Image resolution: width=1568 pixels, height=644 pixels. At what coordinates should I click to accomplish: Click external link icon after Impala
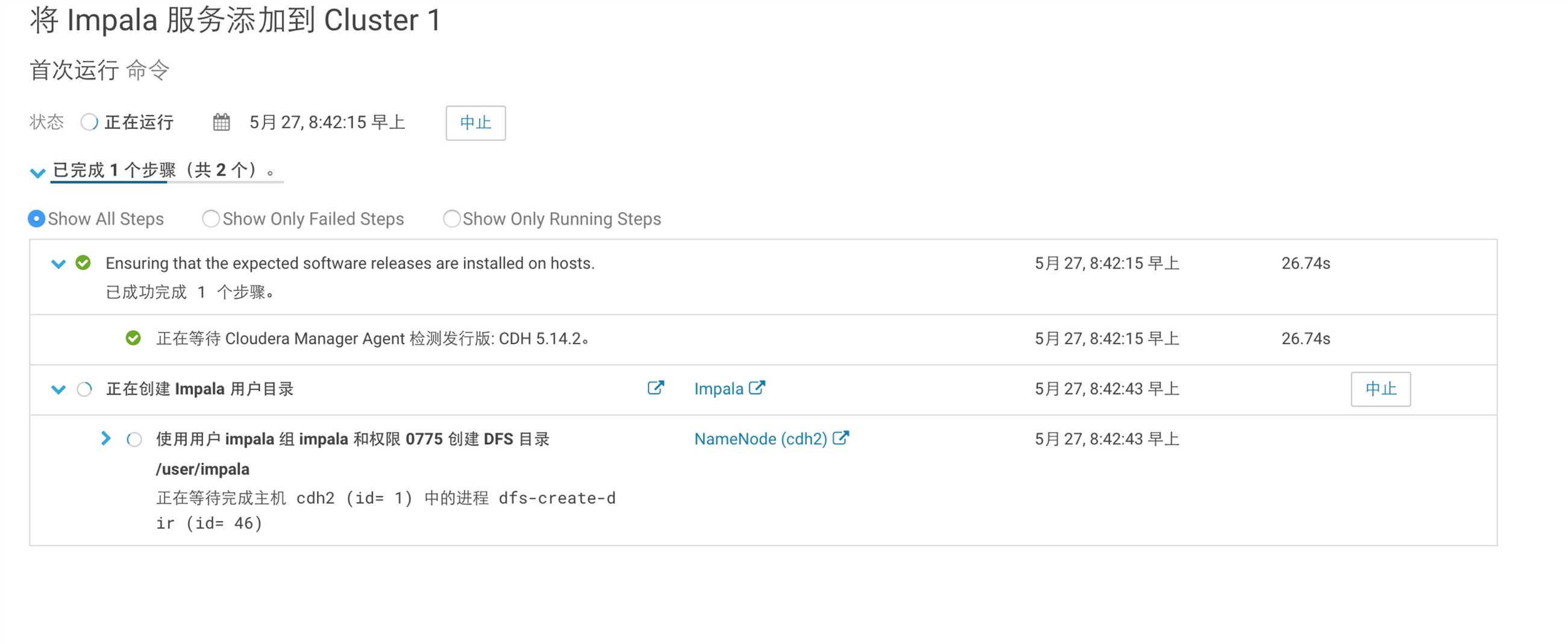click(x=757, y=388)
